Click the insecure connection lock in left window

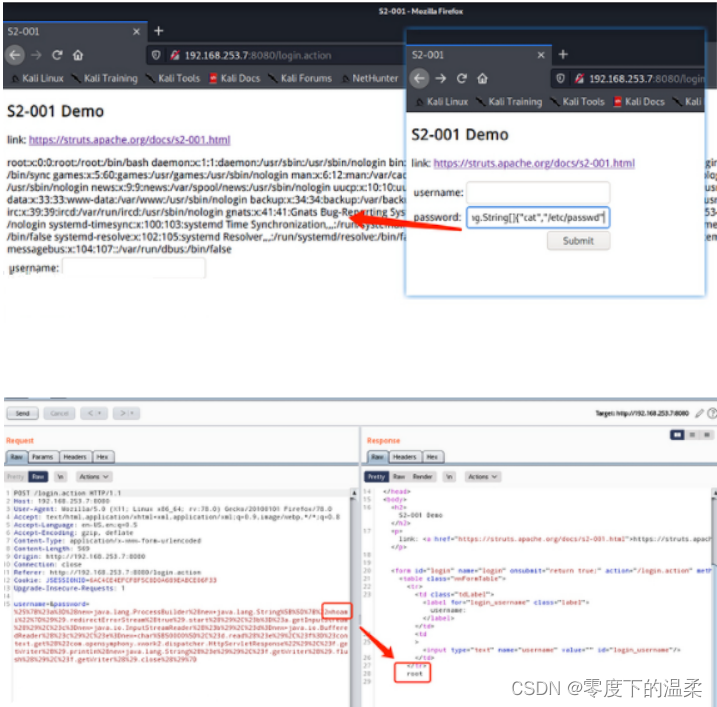click(x=174, y=55)
